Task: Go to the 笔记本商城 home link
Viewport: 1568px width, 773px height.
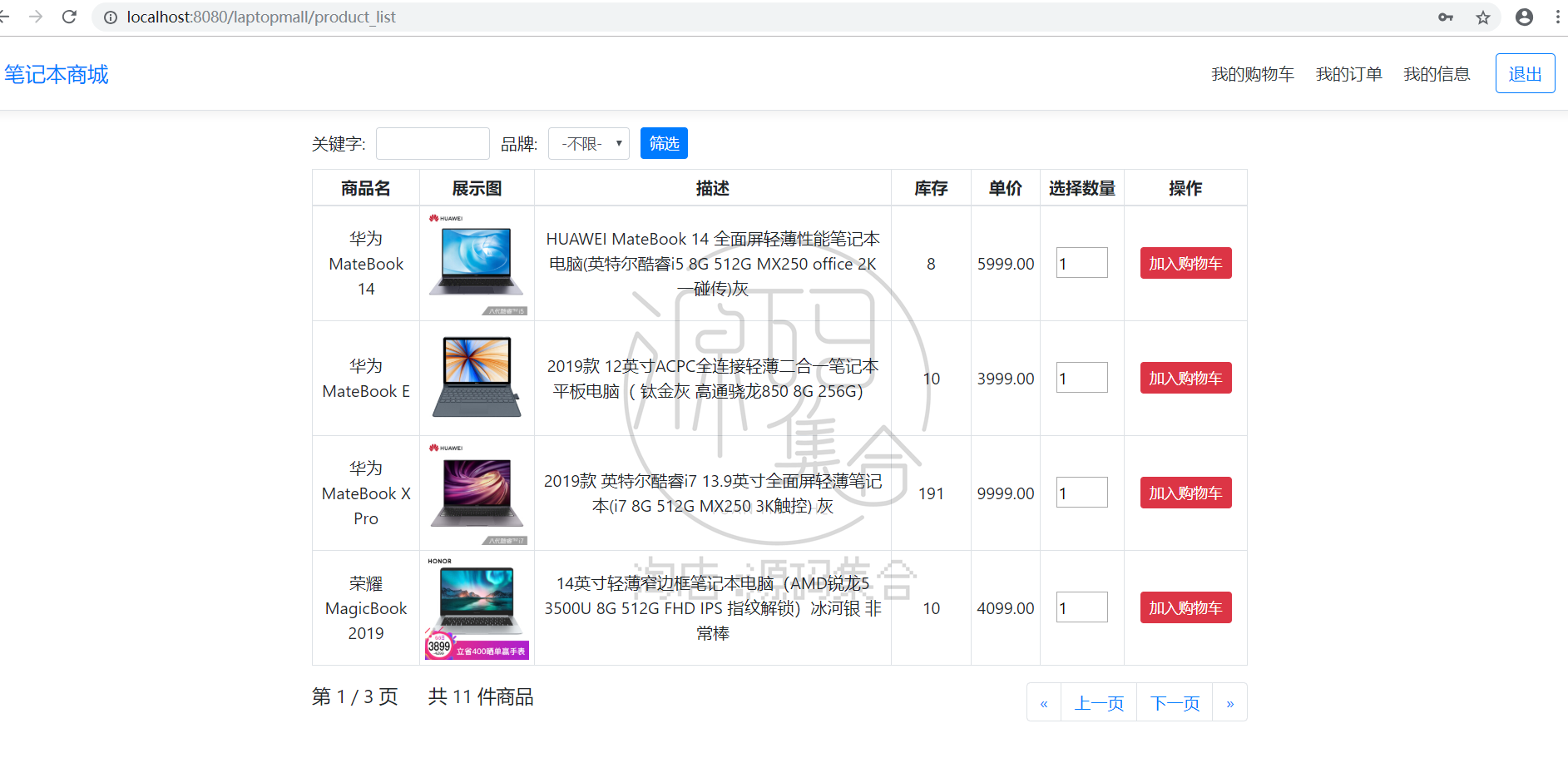Action: (57, 75)
